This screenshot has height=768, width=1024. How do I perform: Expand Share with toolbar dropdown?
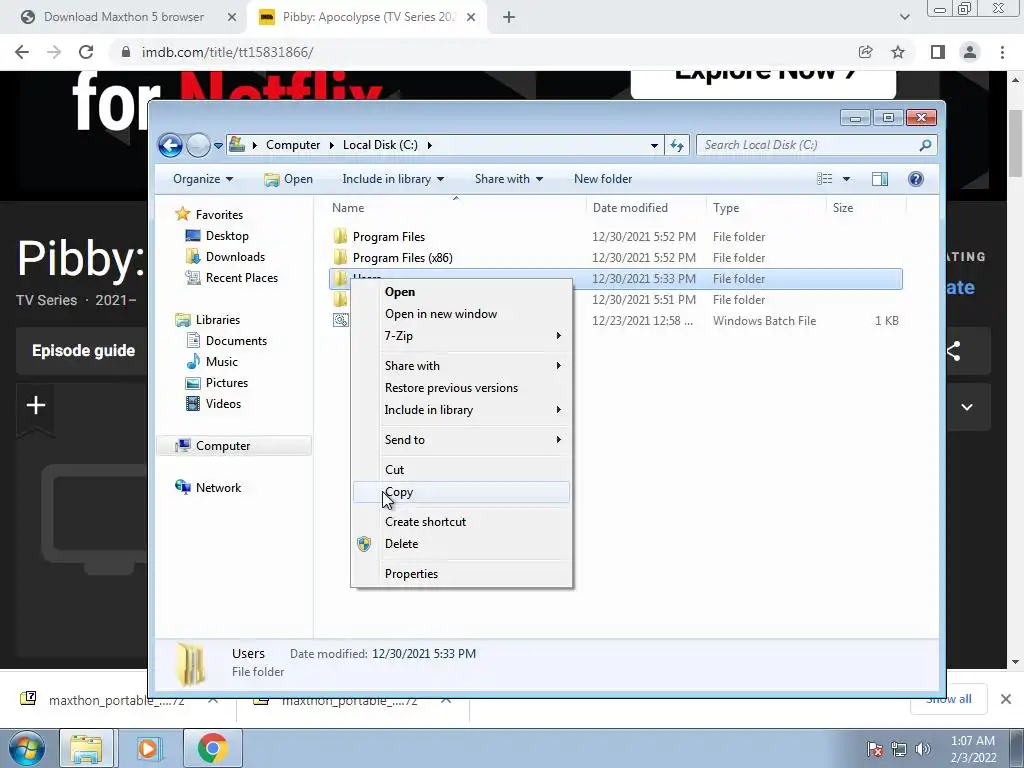pos(509,179)
